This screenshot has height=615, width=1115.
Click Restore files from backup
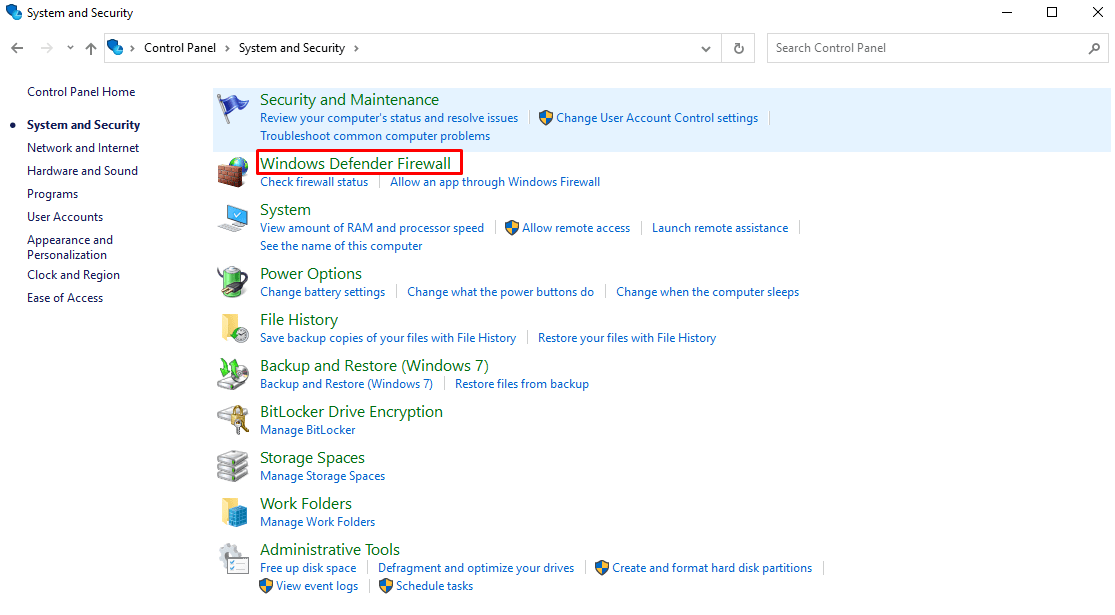click(522, 383)
